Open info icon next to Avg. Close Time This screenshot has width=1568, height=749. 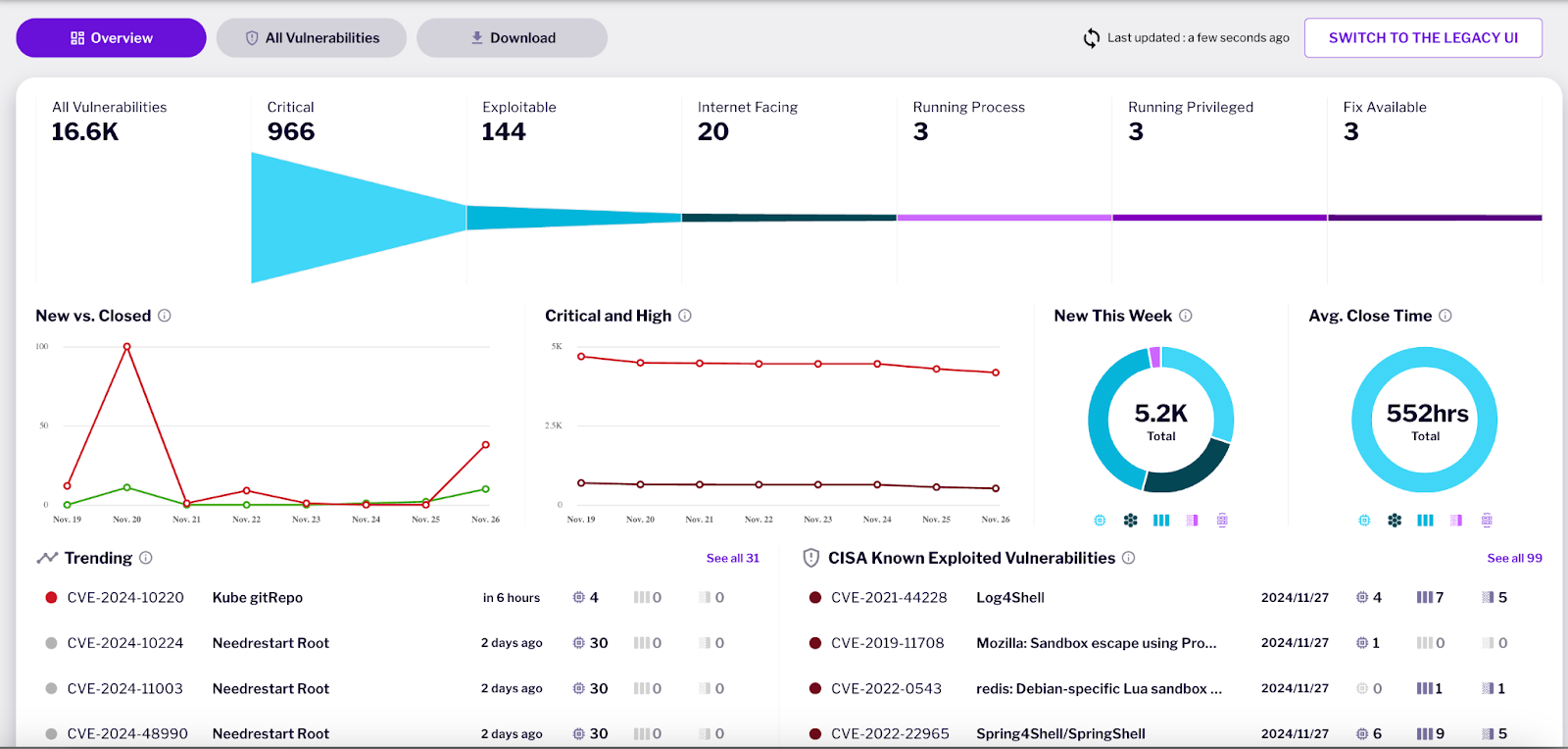(x=1445, y=316)
